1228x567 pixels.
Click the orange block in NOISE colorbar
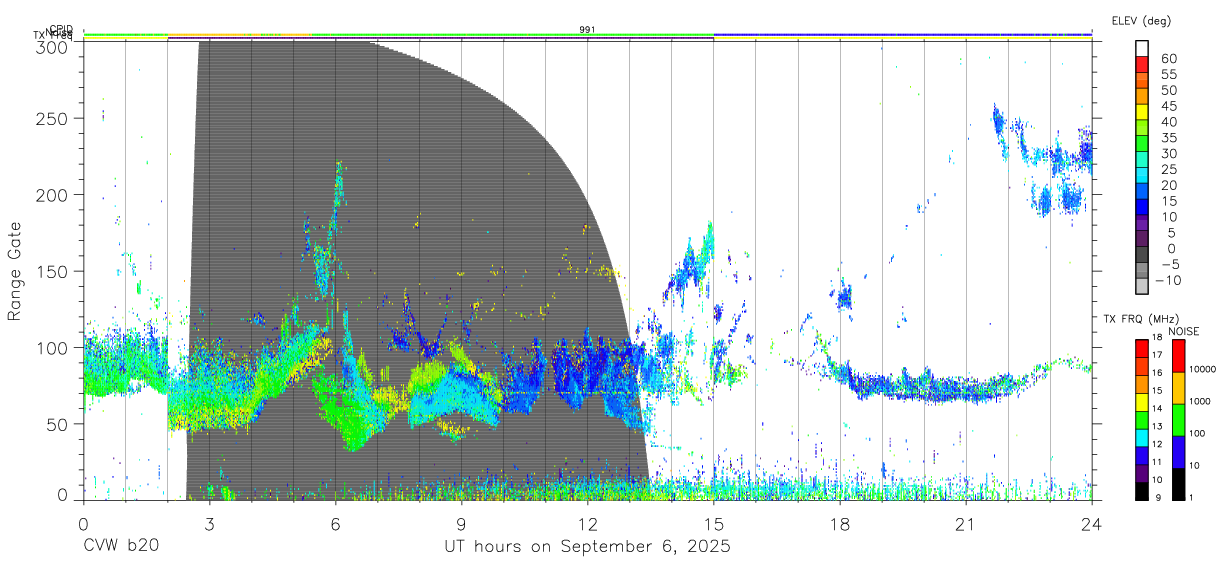(1179, 388)
